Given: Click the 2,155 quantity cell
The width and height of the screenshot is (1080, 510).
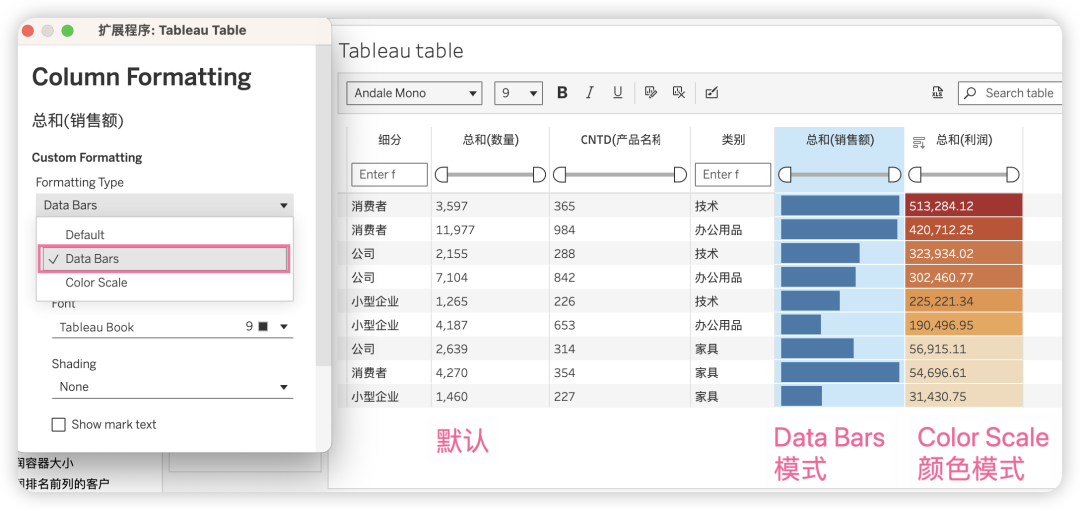Looking at the screenshot, I should (x=490, y=254).
